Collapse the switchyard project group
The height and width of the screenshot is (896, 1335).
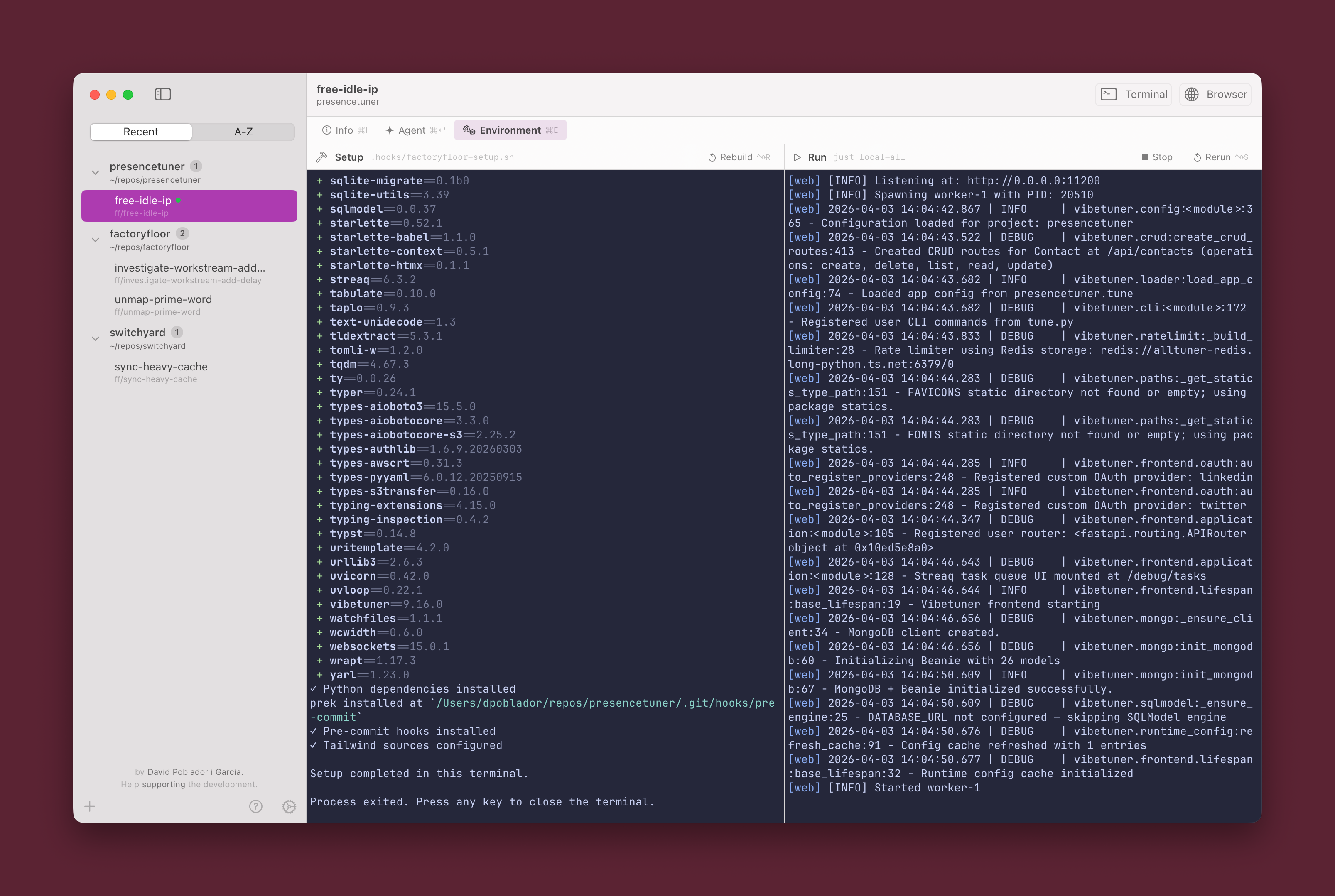96,339
